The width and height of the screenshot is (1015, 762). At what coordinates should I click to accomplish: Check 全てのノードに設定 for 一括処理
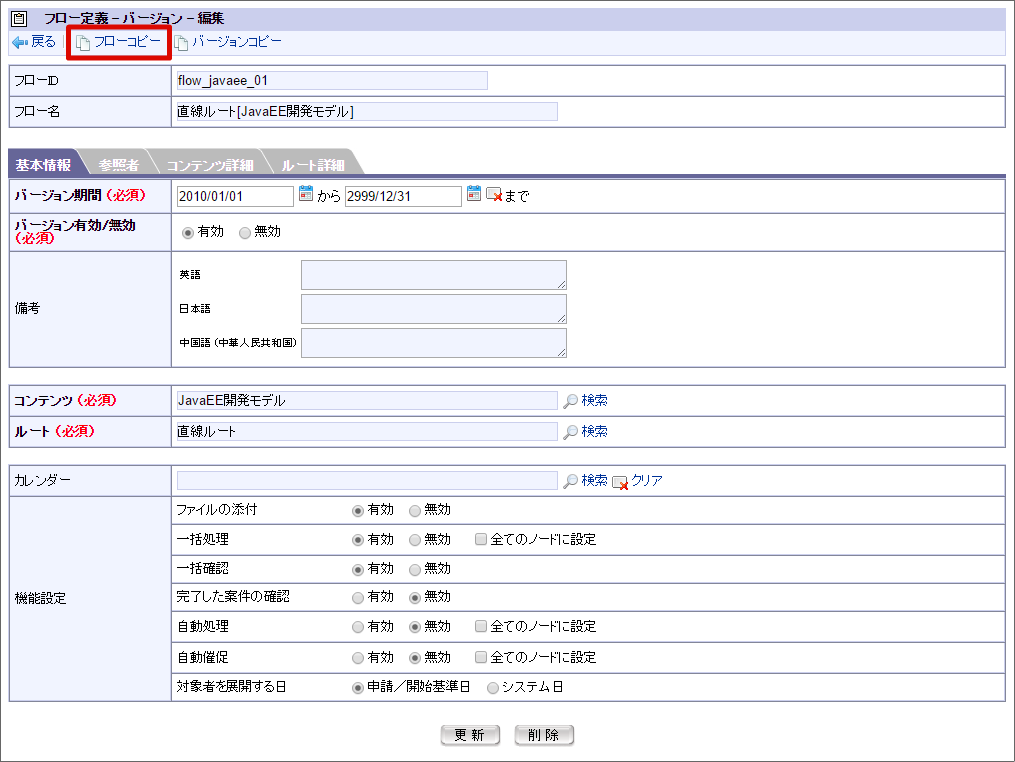(481, 539)
